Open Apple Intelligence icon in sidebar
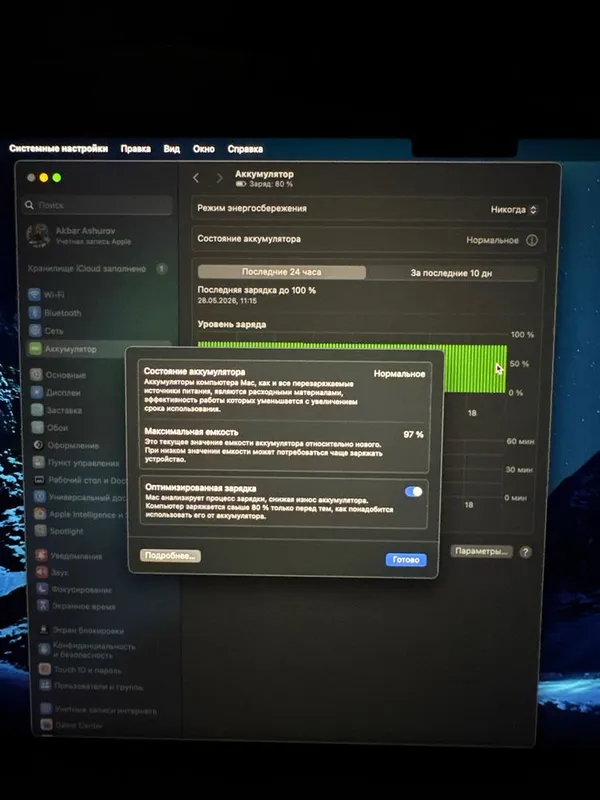The image size is (600, 800). point(40,514)
